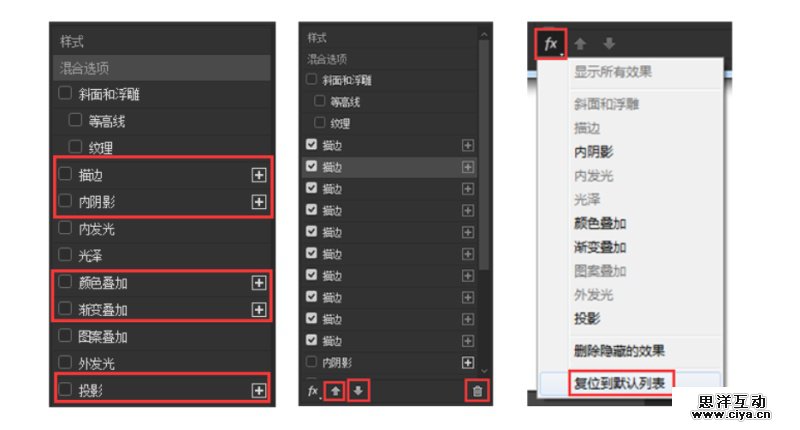Click the plus icon next to 渐变叠加
Image resolution: width=800 pixels, height=430 pixels.
tap(259, 310)
